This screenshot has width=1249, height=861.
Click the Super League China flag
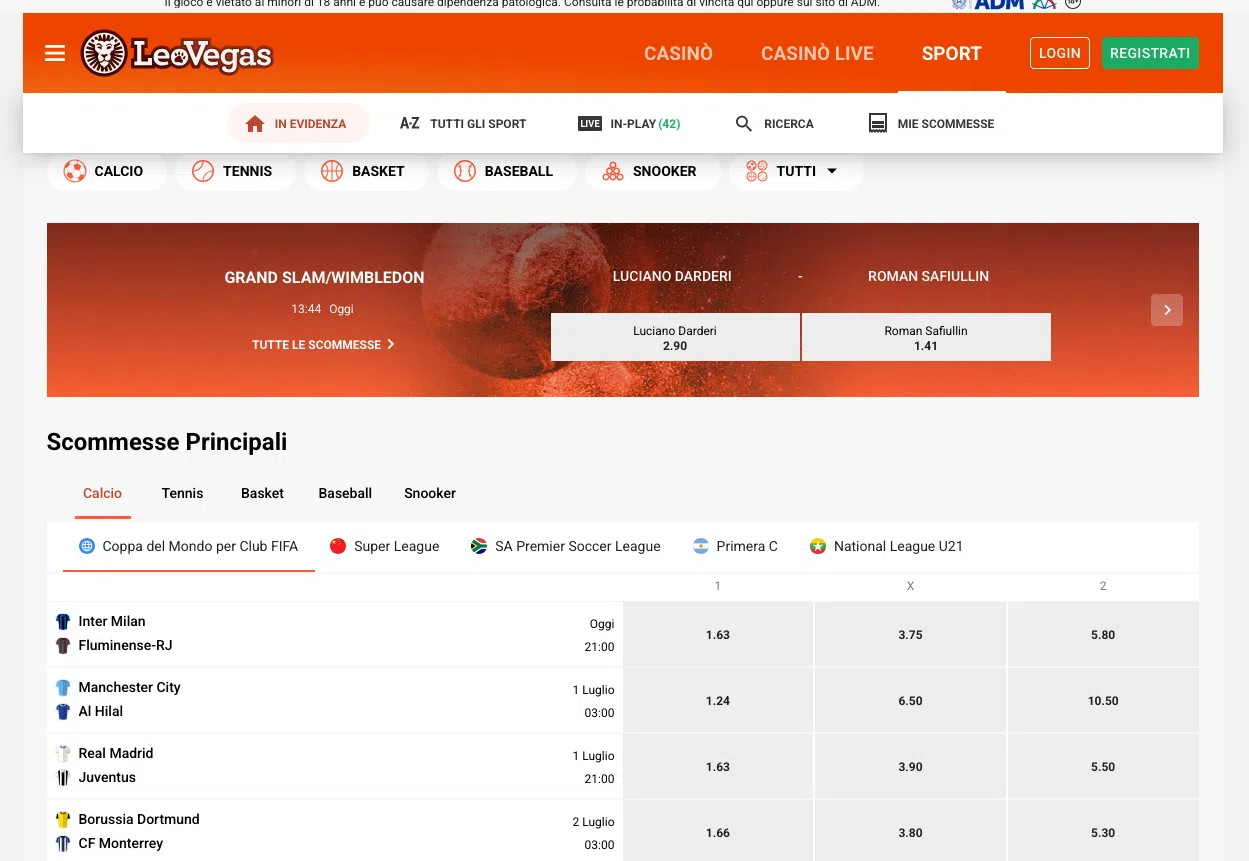pyautogui.click(x=338, y=546)
